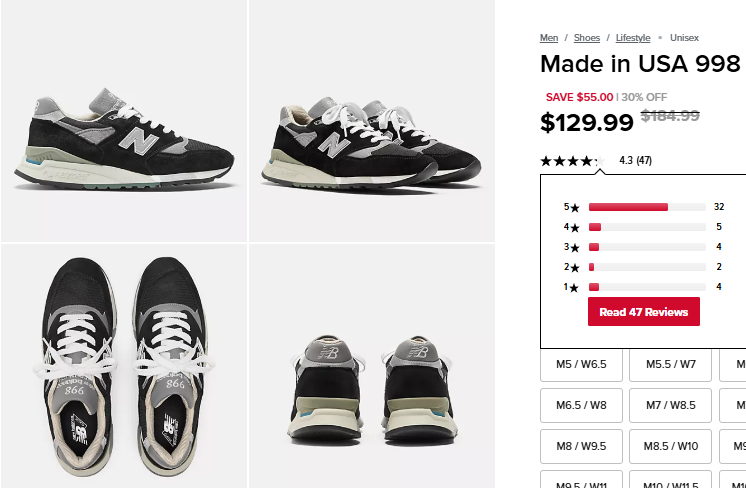Open the angled pair shoe image
The height and width of the screenshot is (488, 746).
click(372, 121)
